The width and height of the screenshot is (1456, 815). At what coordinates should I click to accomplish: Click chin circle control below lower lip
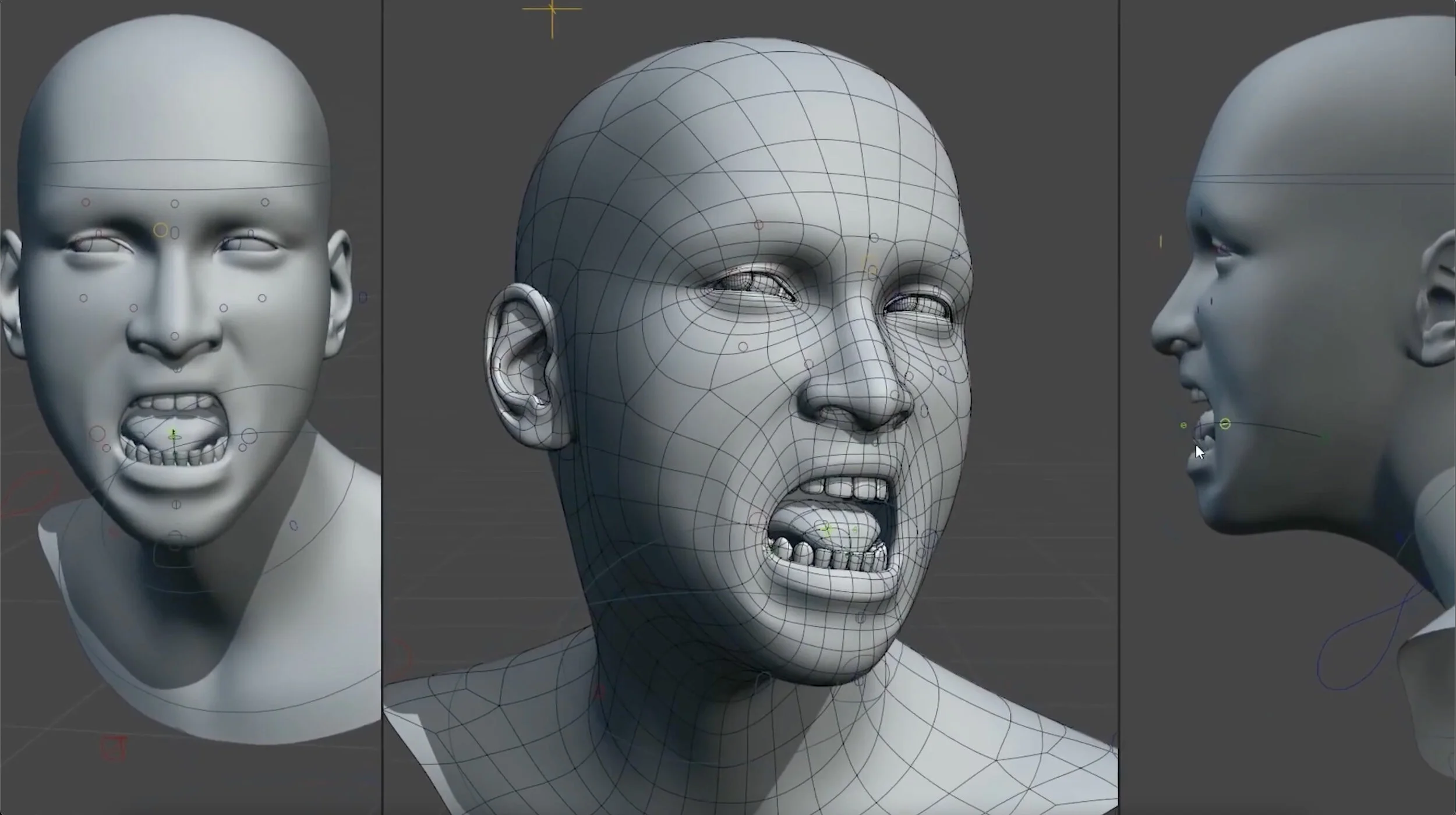(176, 505)
